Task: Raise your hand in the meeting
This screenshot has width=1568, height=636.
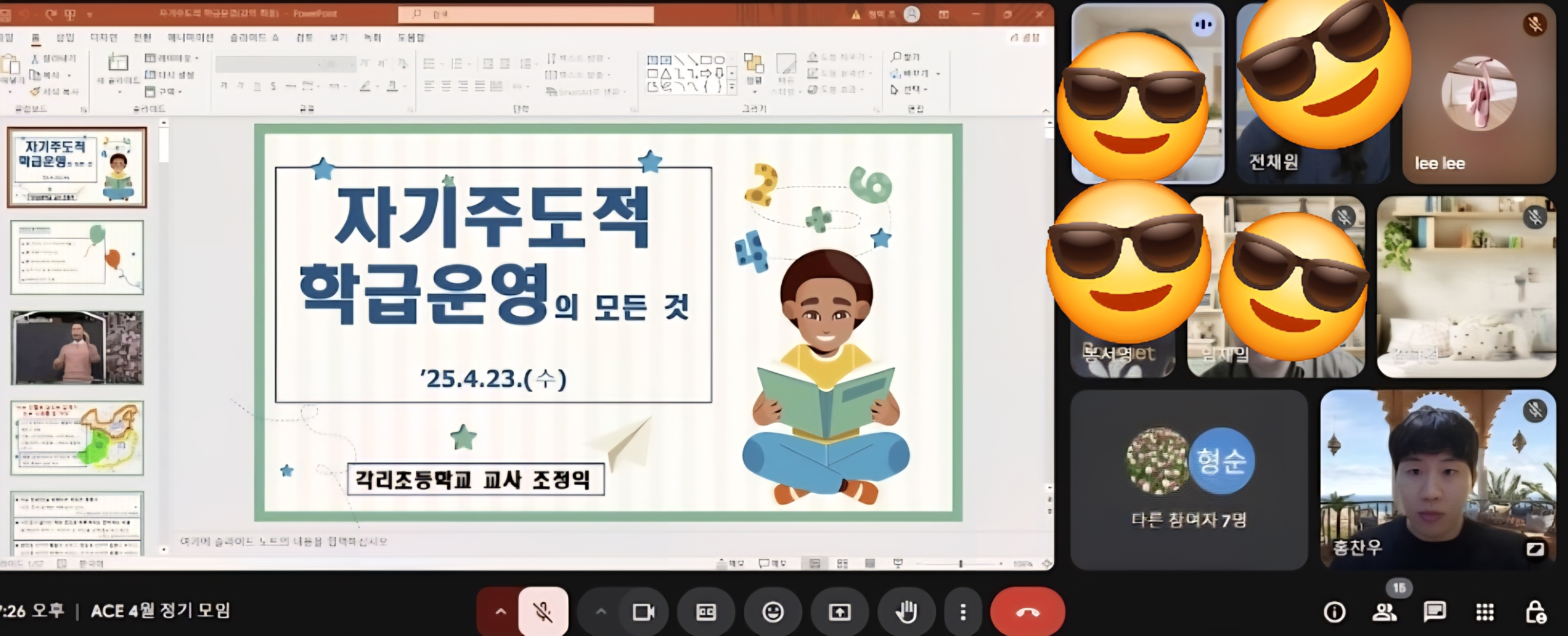Action: (906, 612)
